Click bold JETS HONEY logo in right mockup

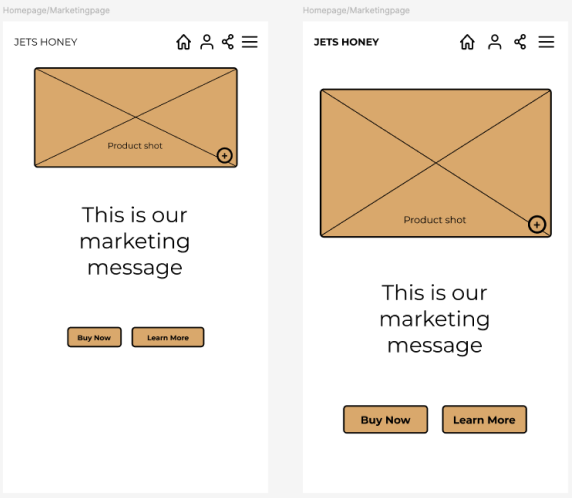click(x=346, y=42)
